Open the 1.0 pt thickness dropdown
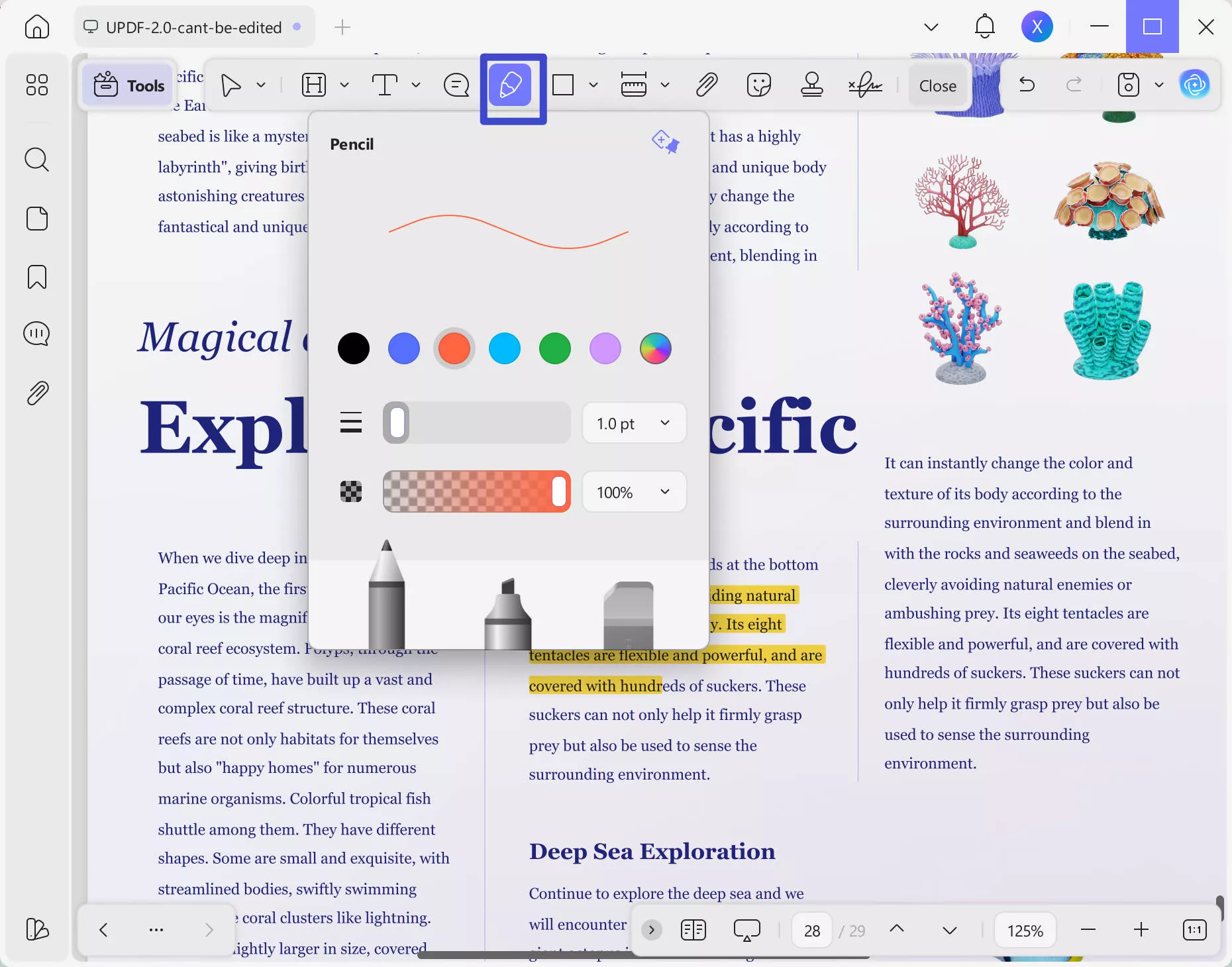1232x967 pixels. (x=634, y=423)
